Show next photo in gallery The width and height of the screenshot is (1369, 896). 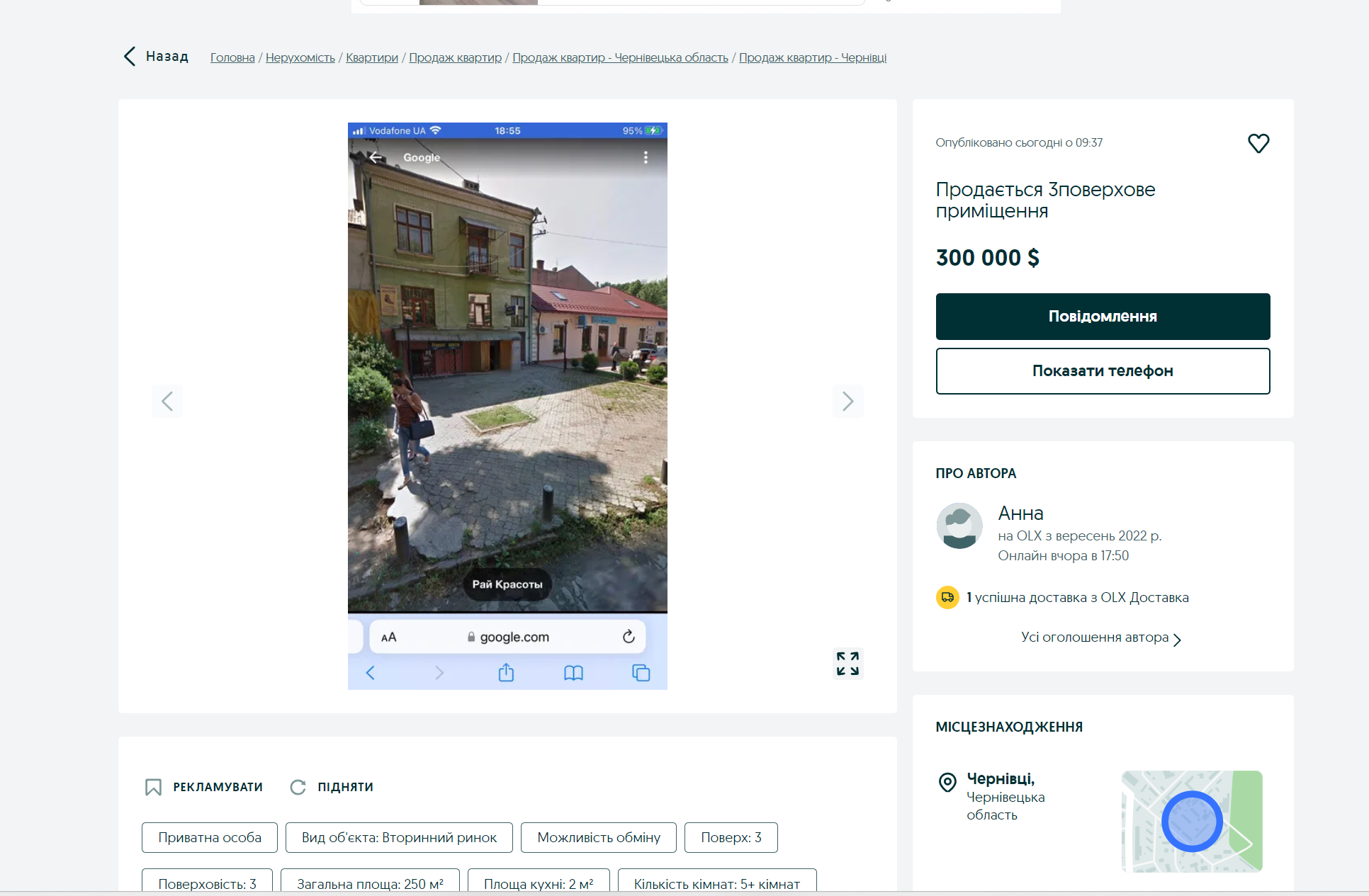847,402
